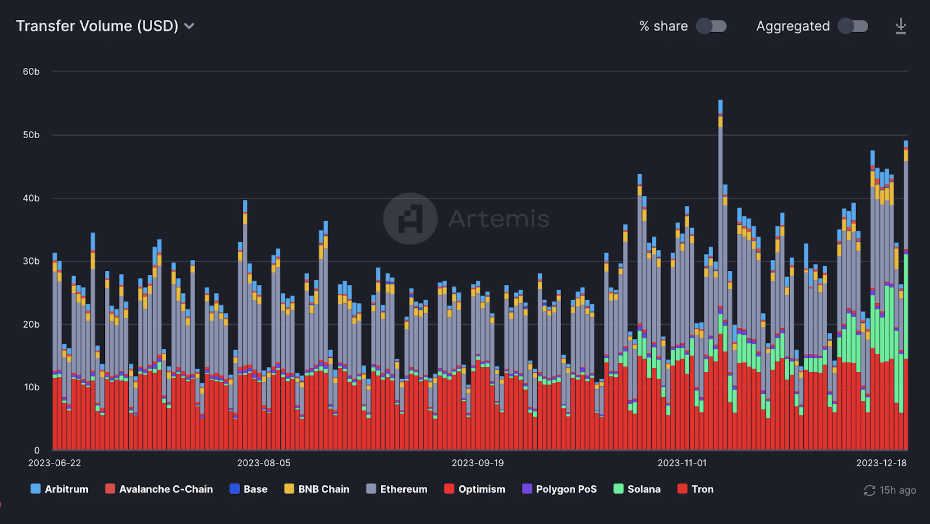
Task: Click the Solana green legend square
Action: pos(618,489)
